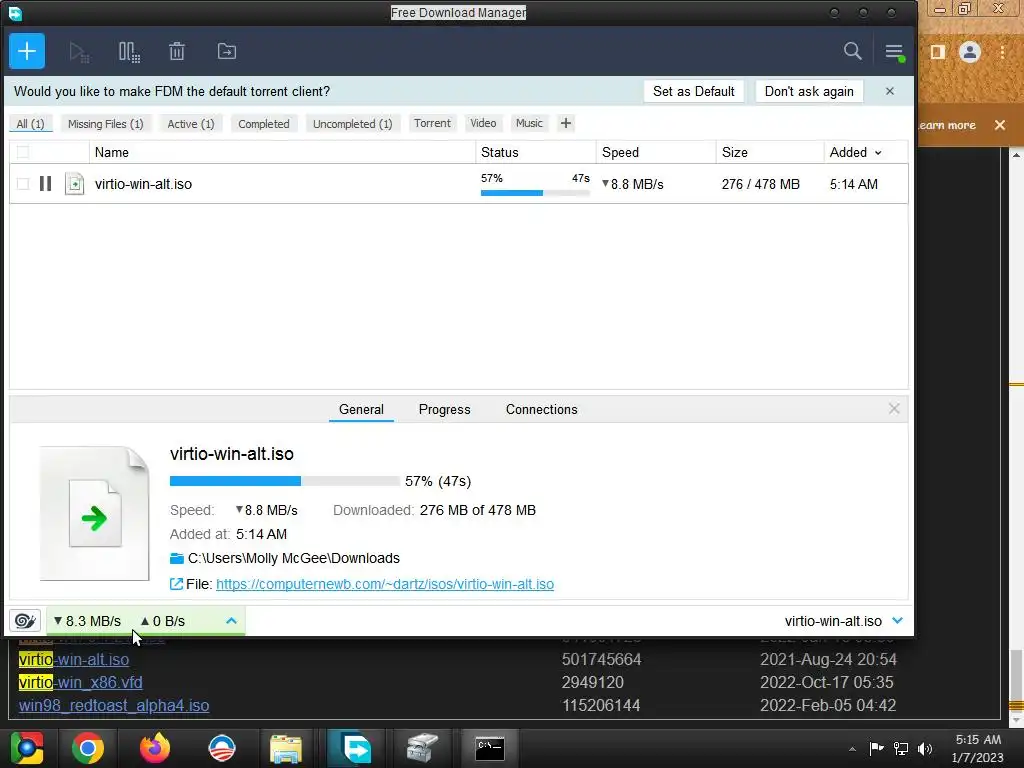
Task: Select the Active (1) filter tab
Action: [191, 124]
